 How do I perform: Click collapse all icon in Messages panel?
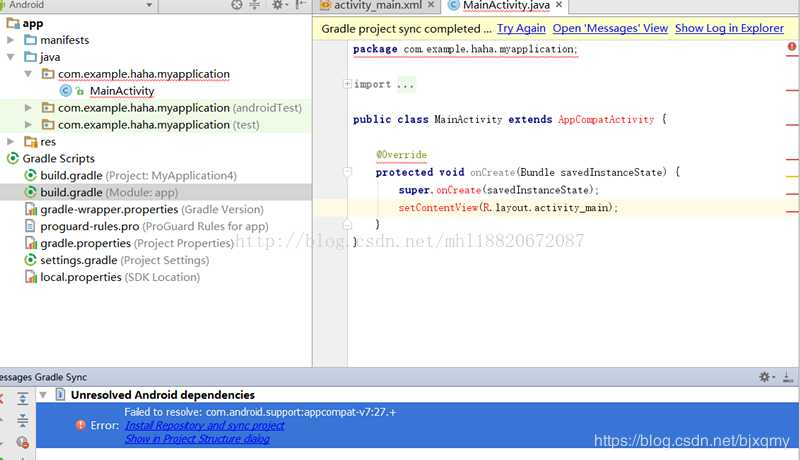22,420
